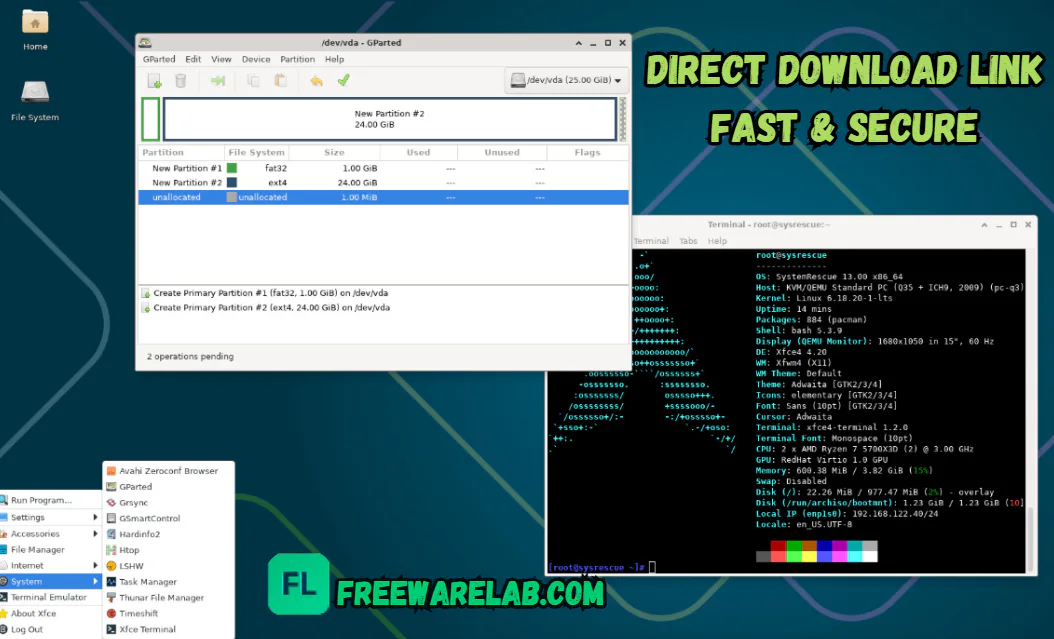Select pending operation Create Primary Partition #1
The image size is (1054, 639).
(x=270, y=293)
